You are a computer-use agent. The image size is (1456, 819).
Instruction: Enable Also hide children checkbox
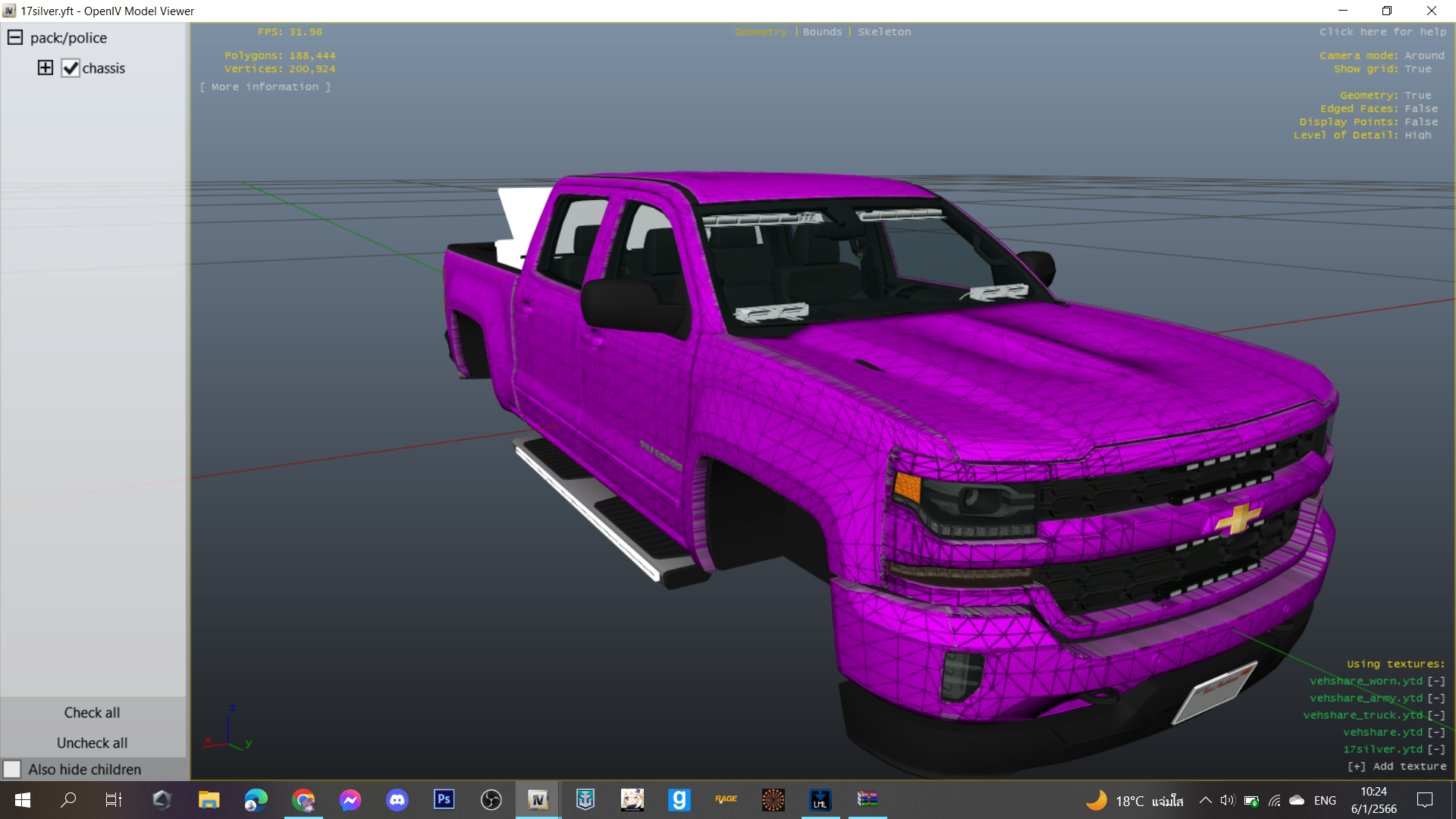click(x=12, y=769)
